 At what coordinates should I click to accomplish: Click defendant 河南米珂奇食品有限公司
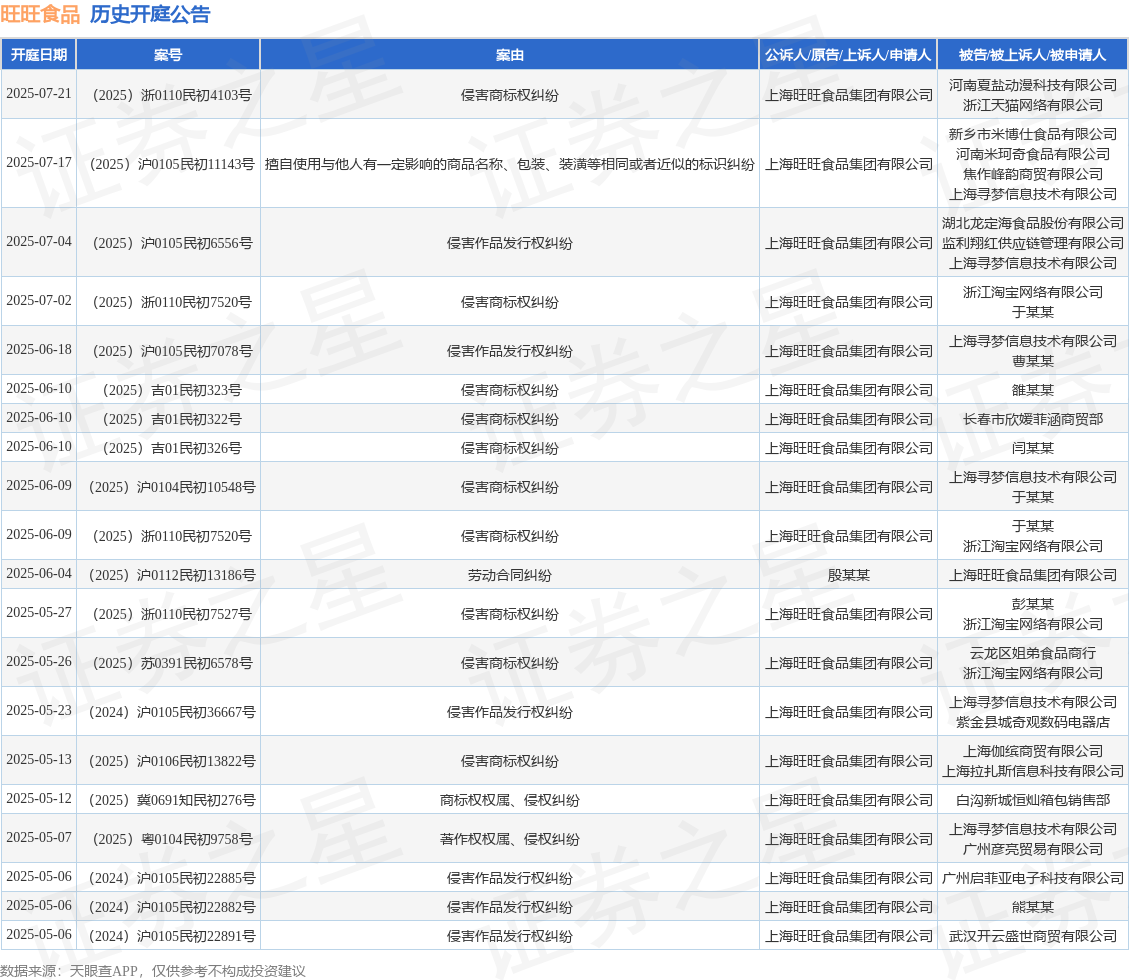point(1033,154)
